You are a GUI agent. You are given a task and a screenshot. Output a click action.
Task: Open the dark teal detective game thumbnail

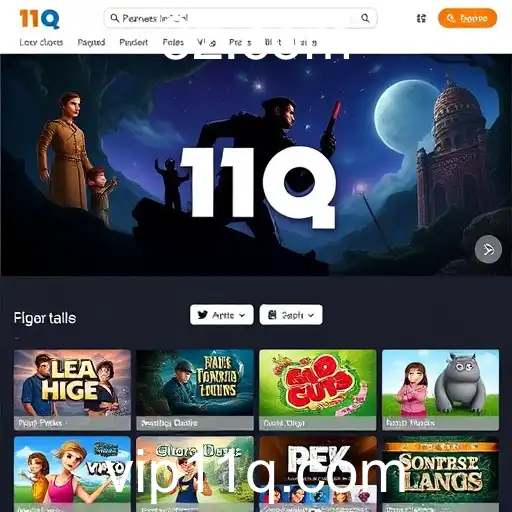pyautogui.click(x=195, y=390)
